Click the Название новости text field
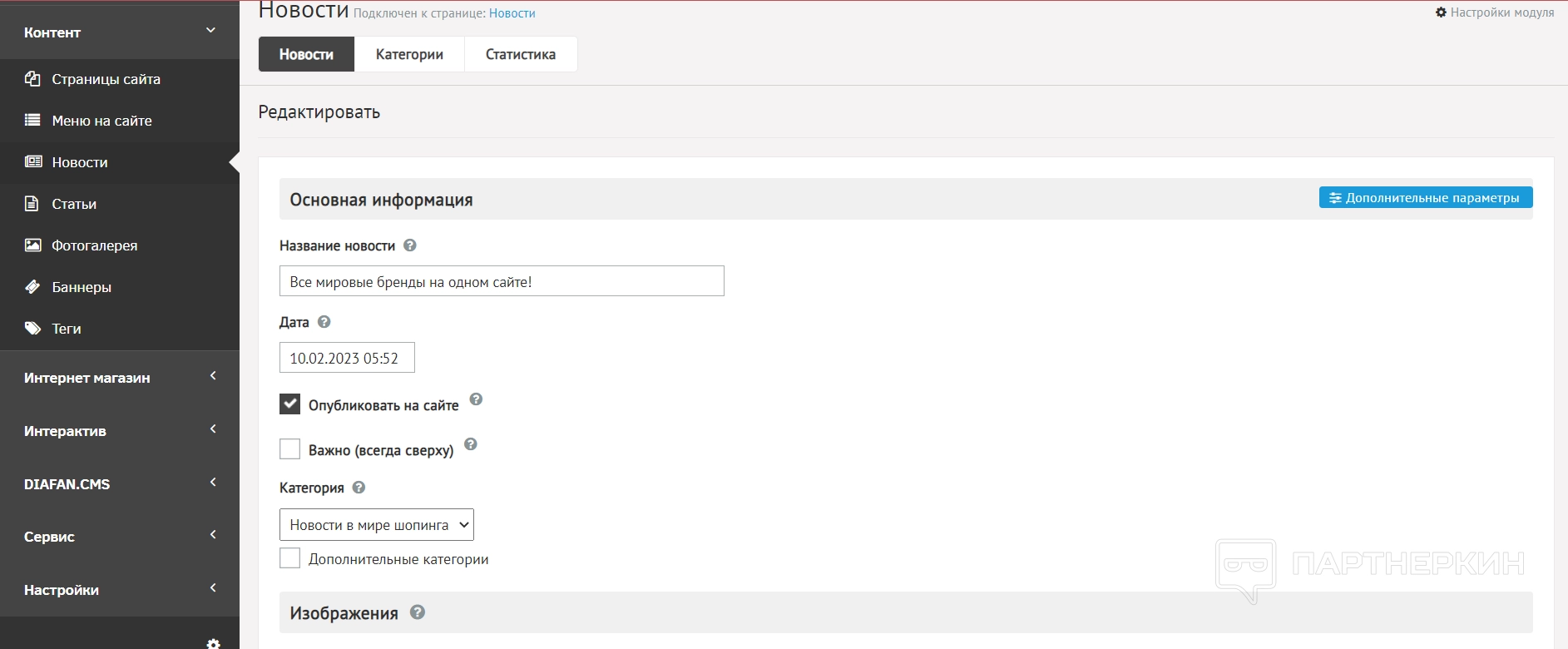Viewport: 1568px width, 649px height. click(502, 281)
